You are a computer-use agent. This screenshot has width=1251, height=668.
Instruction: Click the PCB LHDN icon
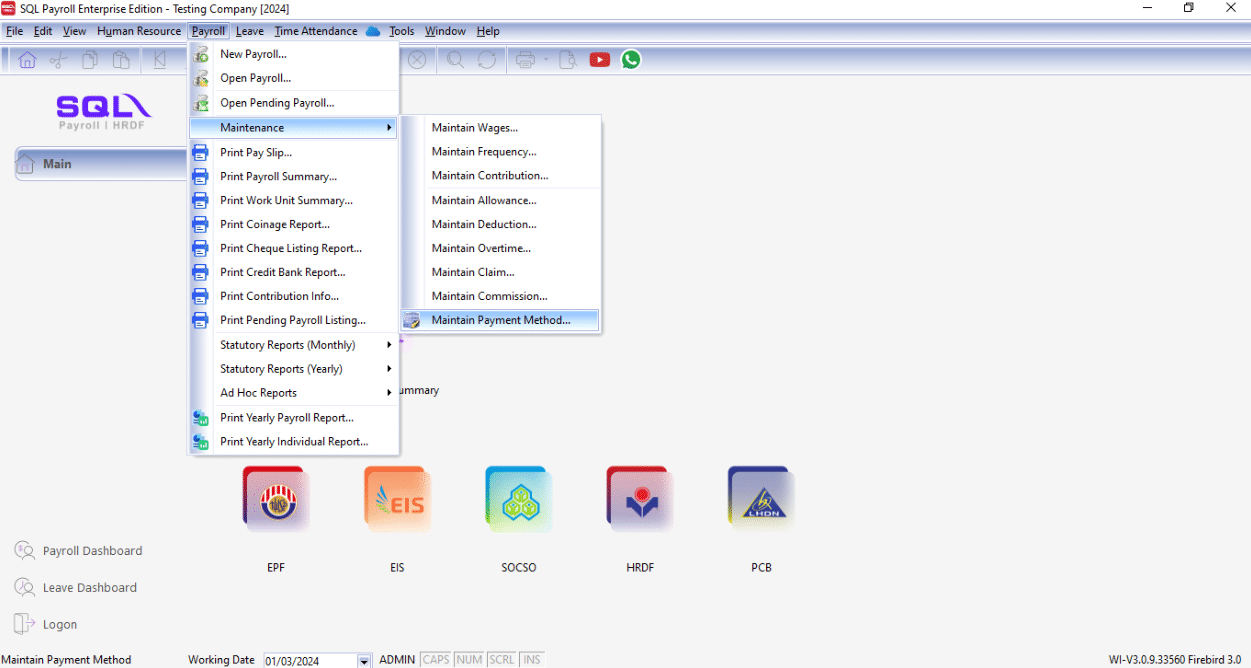[761, 499]
